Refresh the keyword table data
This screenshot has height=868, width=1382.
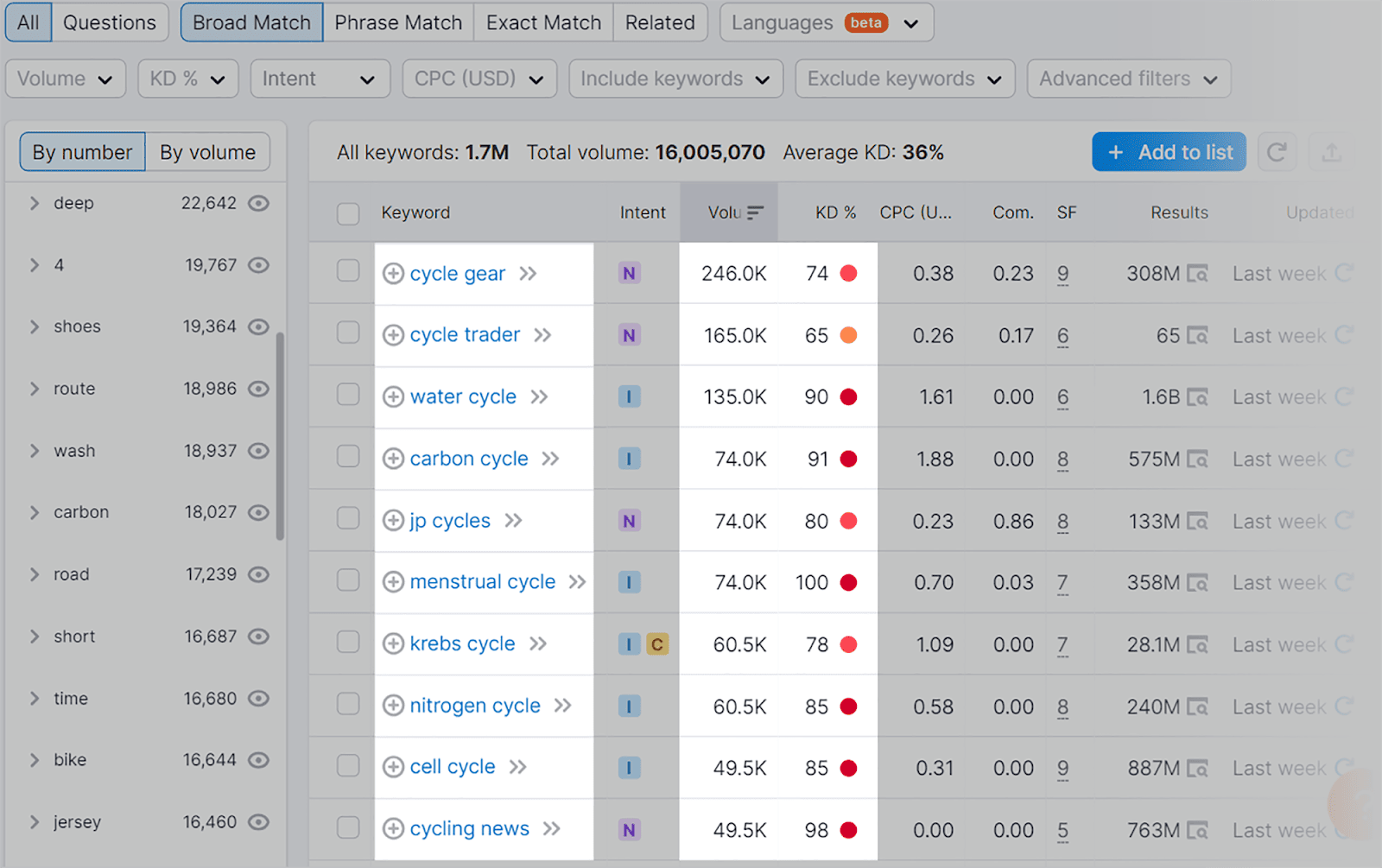[x=1277, y=152]
